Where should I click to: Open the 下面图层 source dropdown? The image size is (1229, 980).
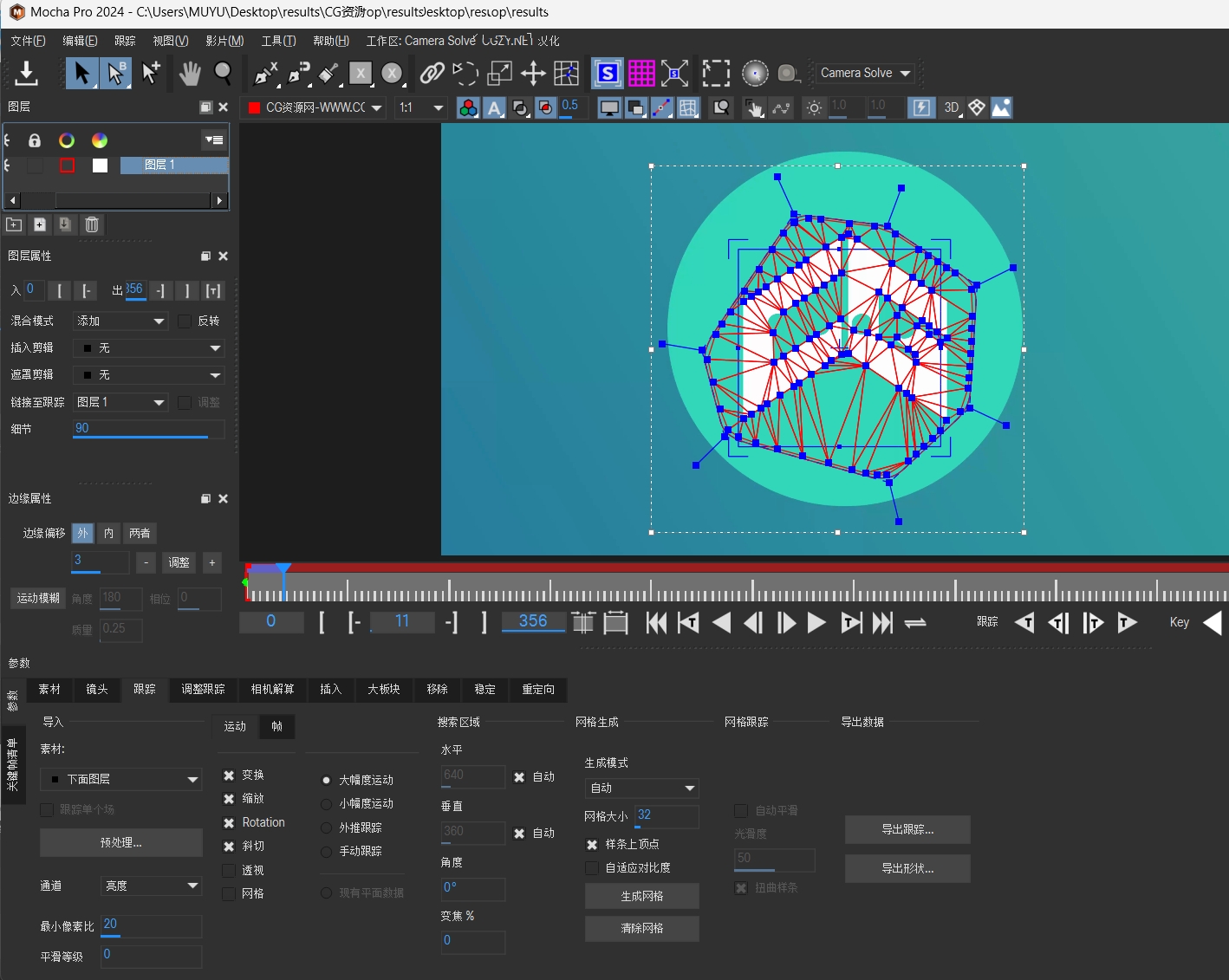click(121, 779)
